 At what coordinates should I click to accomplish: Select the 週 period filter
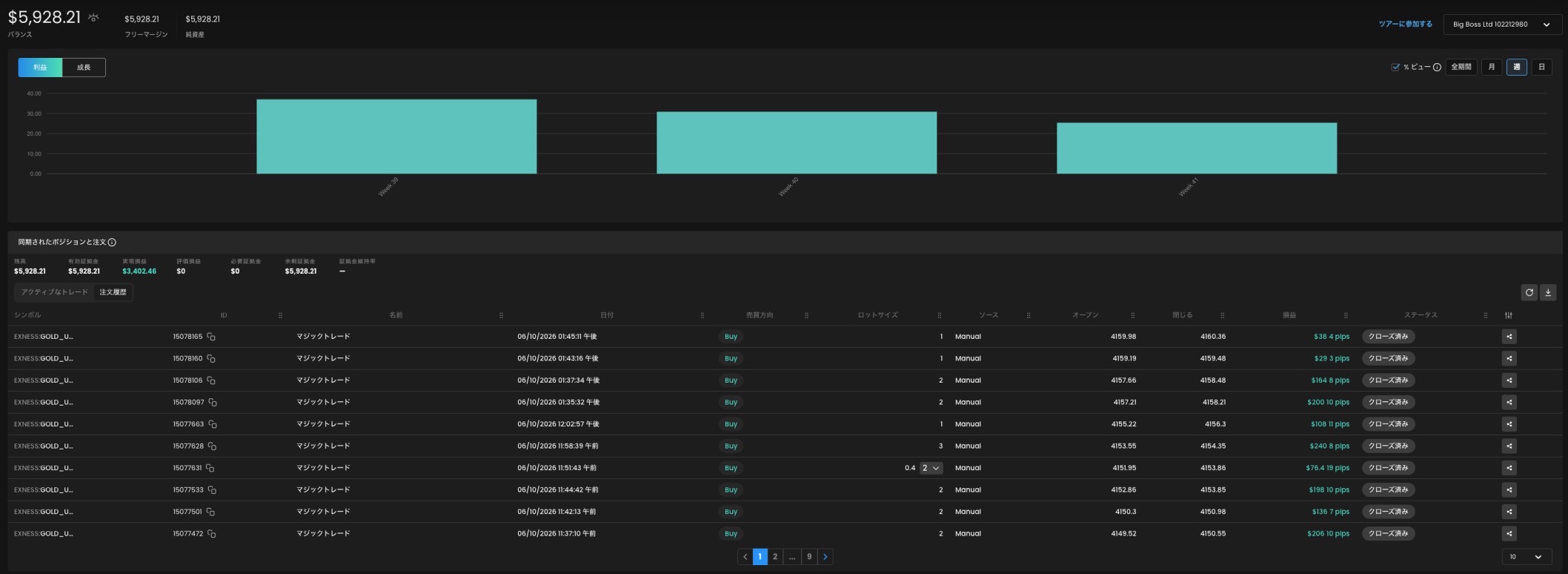pyautogui.click(x=1517, y=67)
